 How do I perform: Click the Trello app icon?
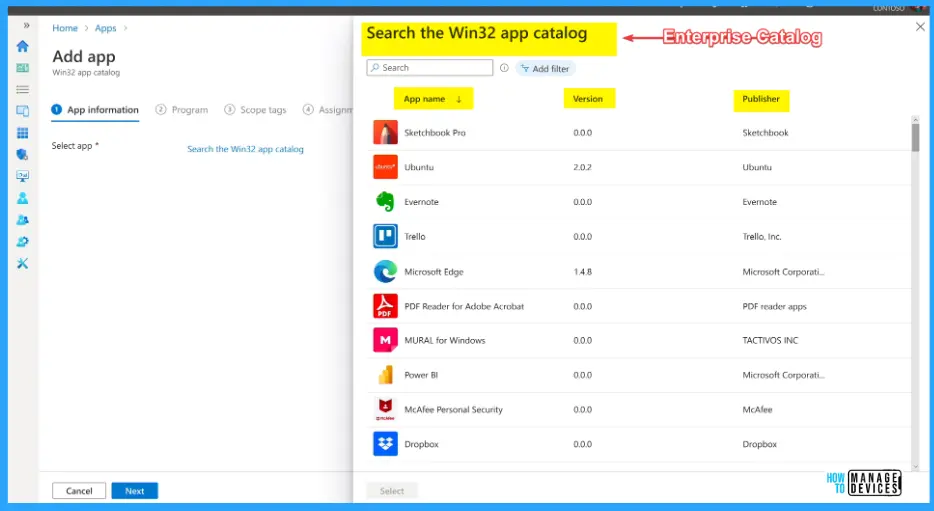385,236
